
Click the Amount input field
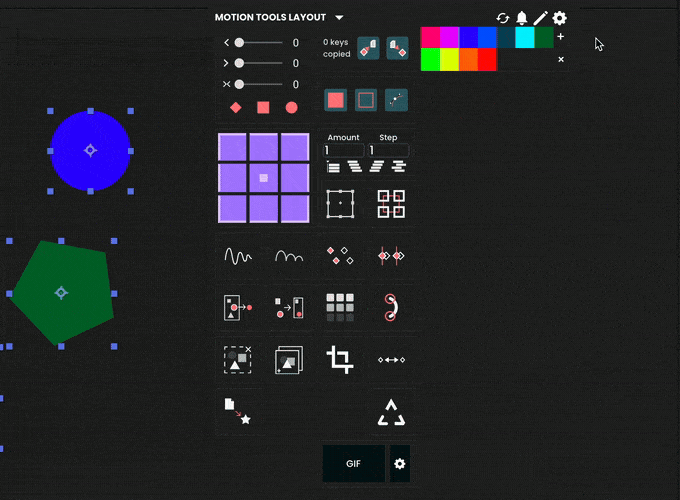(343, 150)
